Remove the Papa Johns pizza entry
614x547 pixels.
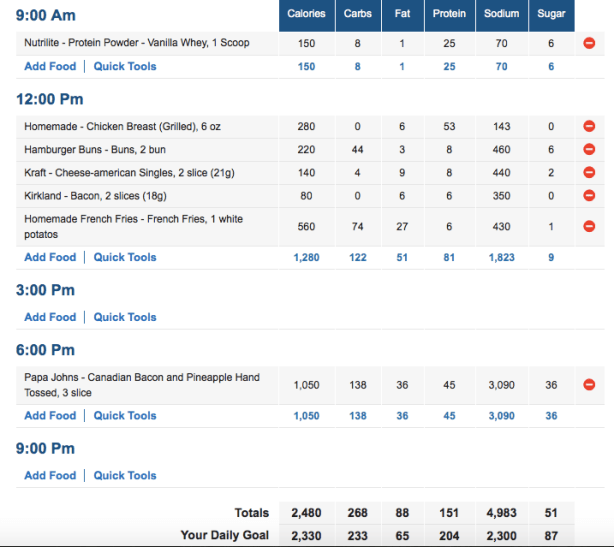[589, 385]
